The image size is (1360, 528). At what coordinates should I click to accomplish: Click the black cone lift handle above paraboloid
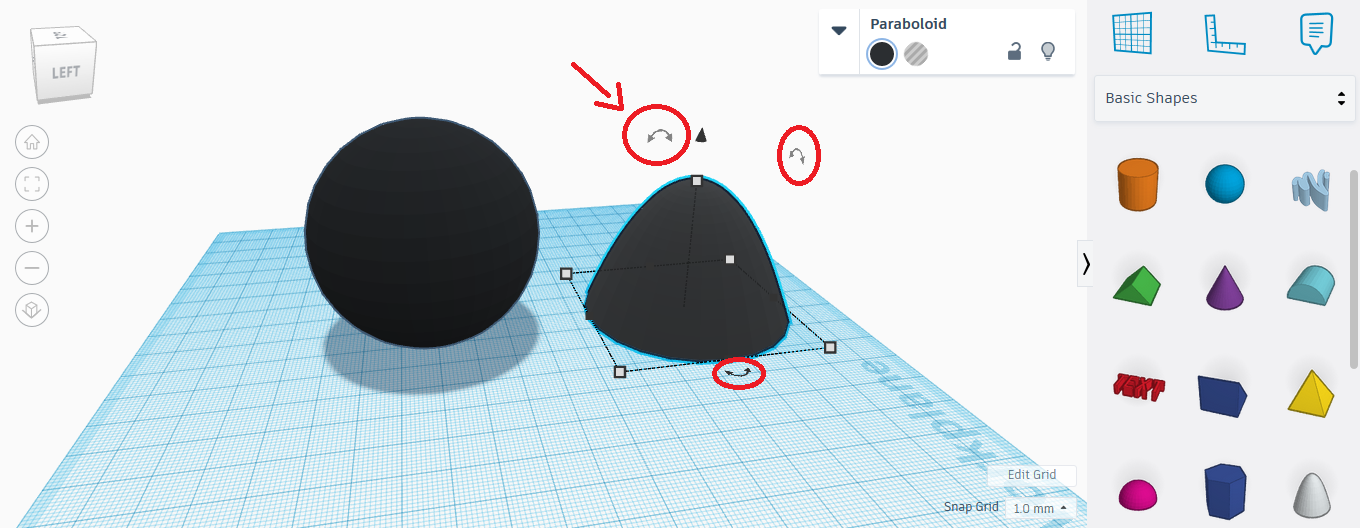point(702,135)
